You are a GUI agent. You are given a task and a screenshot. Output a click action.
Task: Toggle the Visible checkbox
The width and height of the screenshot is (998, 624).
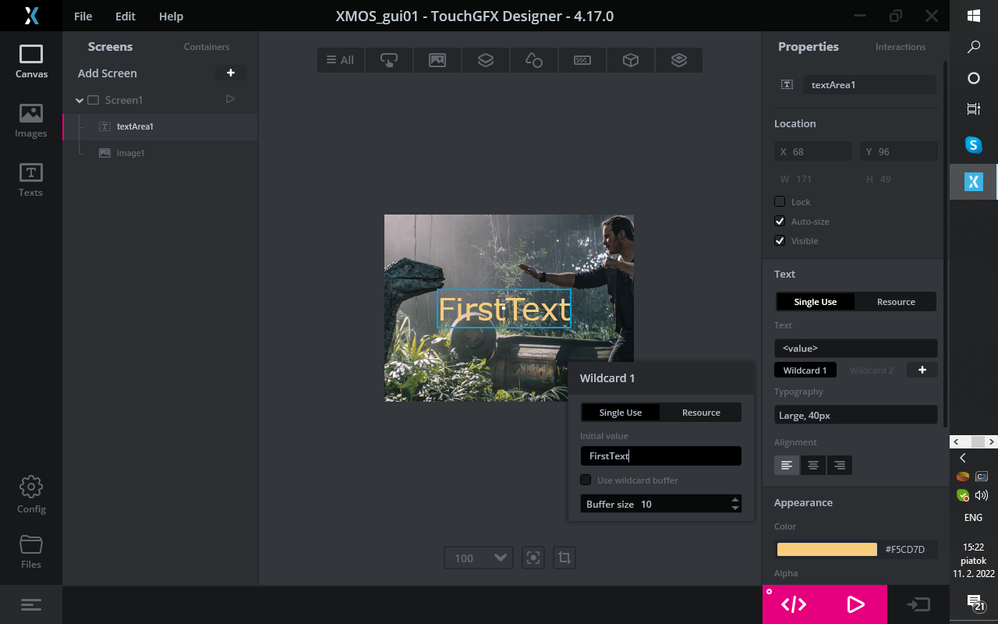pos(780,241)
